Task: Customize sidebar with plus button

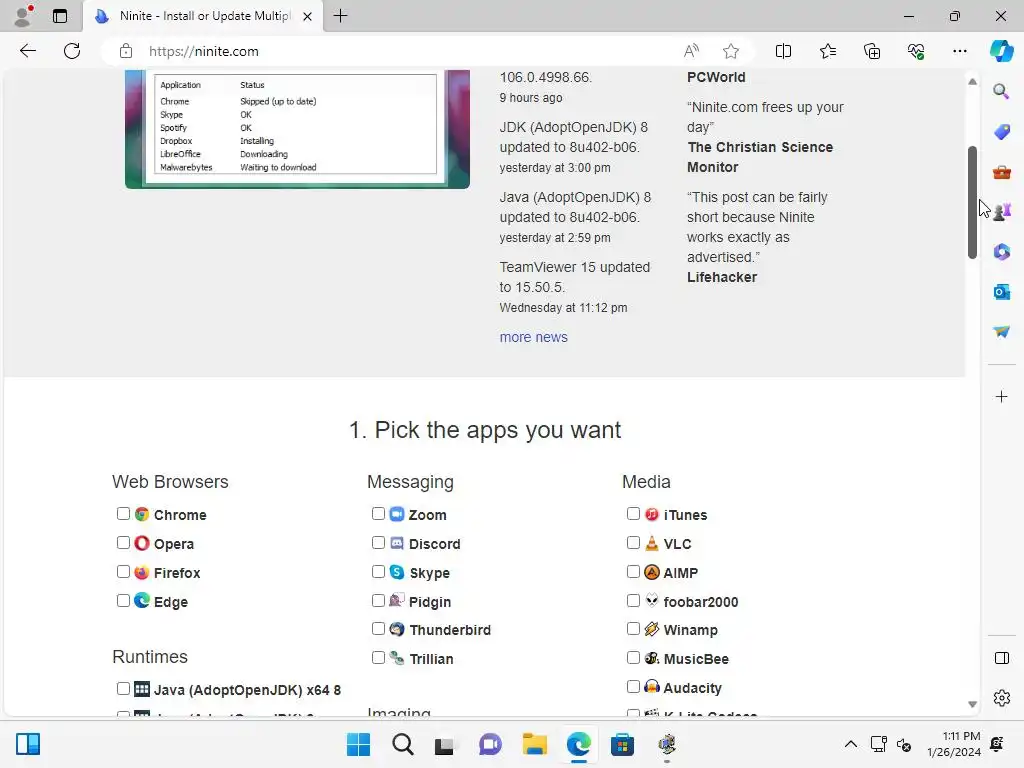Action: point(1001,396)
